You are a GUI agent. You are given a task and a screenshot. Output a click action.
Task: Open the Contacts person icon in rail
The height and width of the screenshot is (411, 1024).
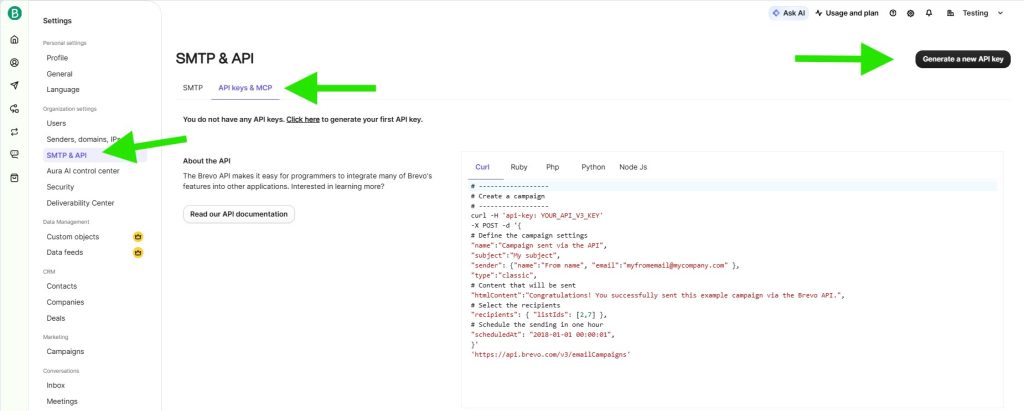(14, 63)
